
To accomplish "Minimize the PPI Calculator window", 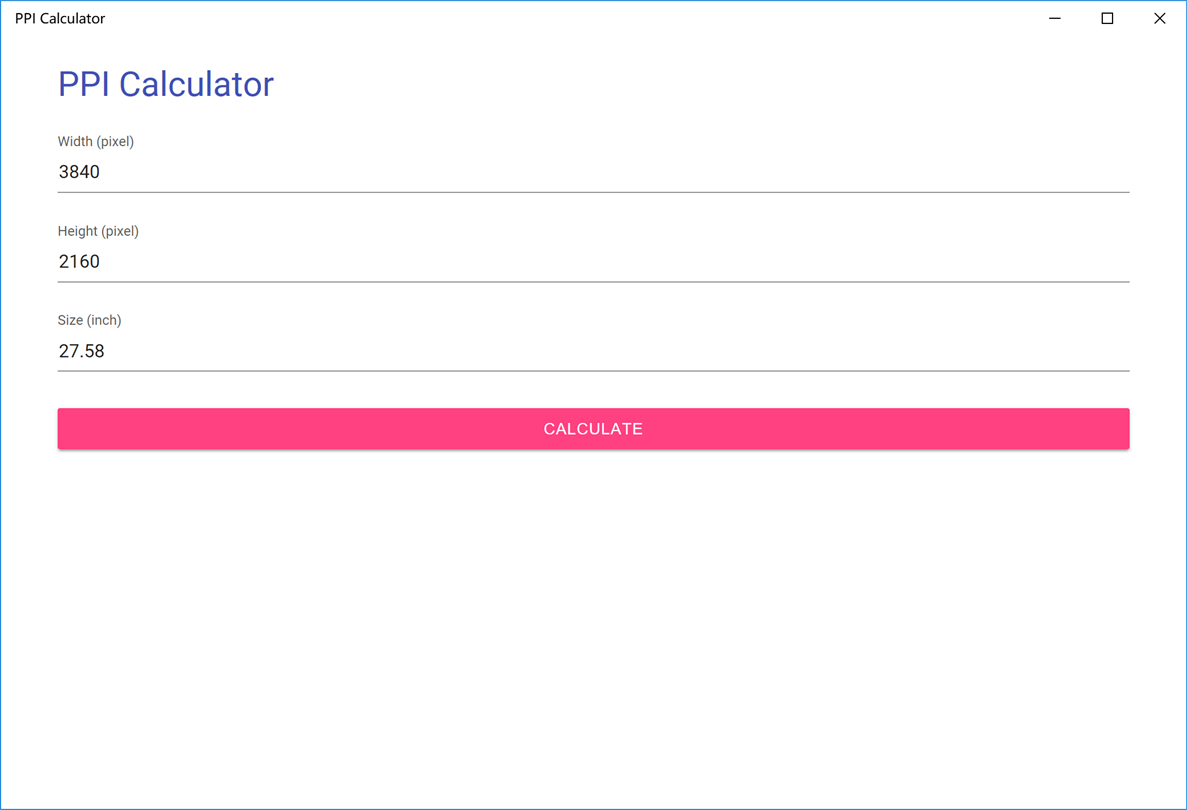I will [1055, 19].
